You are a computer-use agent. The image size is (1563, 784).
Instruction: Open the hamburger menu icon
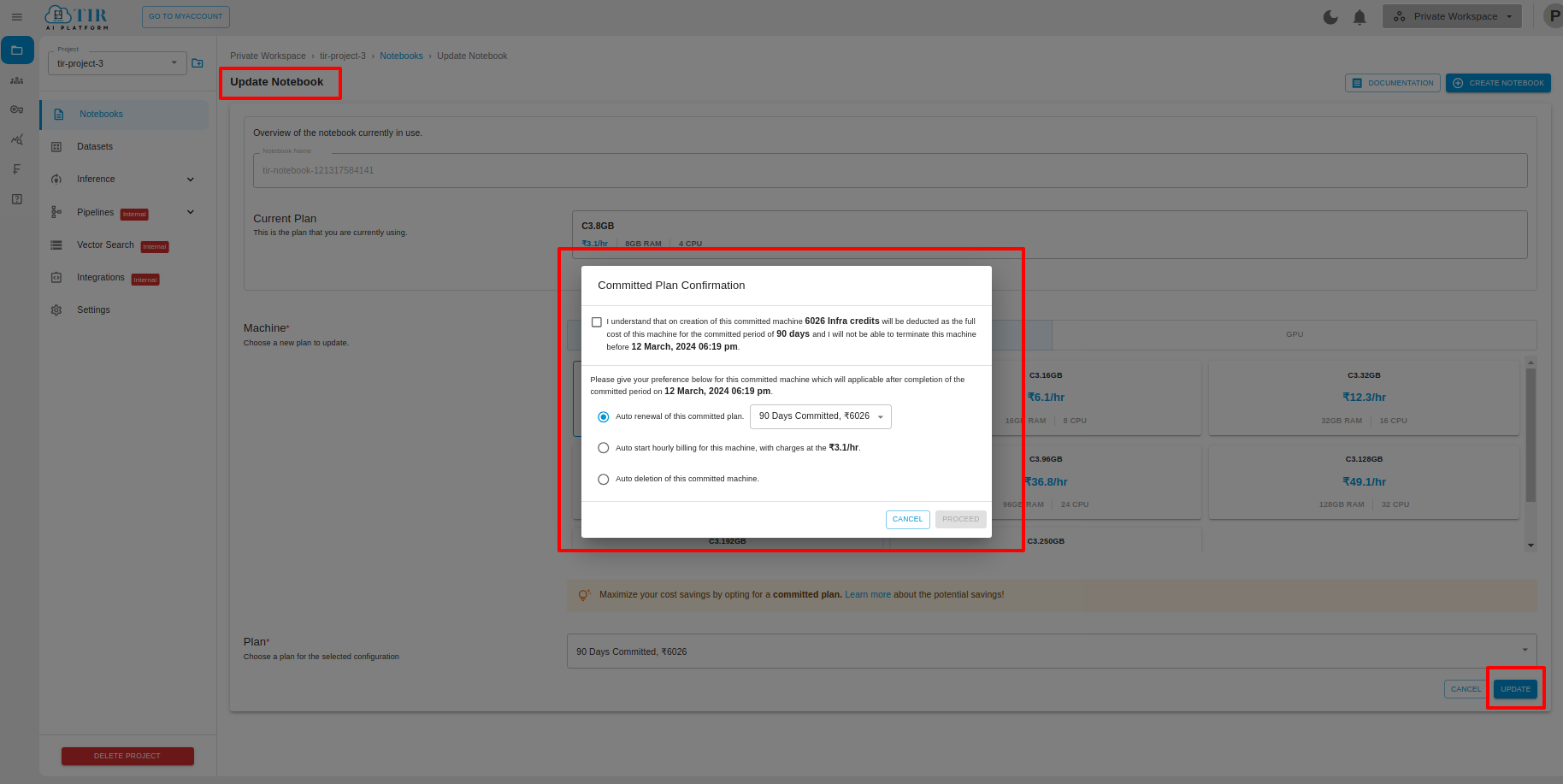pos(16,16)
